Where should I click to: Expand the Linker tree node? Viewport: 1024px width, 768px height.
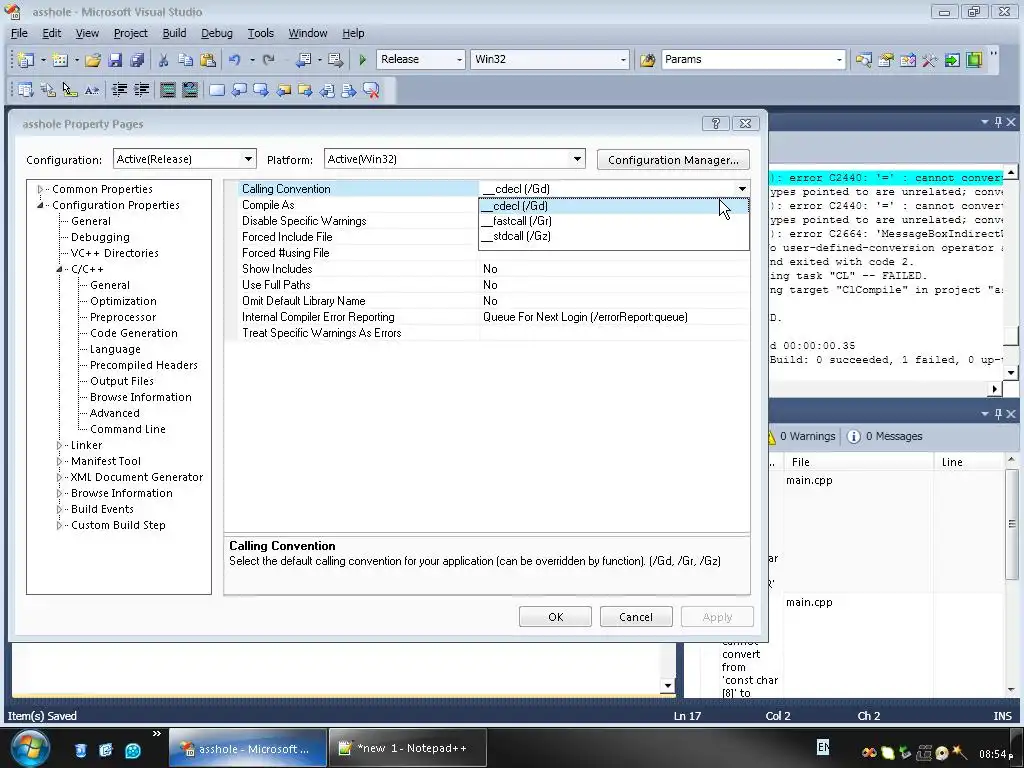pos(59,445)
